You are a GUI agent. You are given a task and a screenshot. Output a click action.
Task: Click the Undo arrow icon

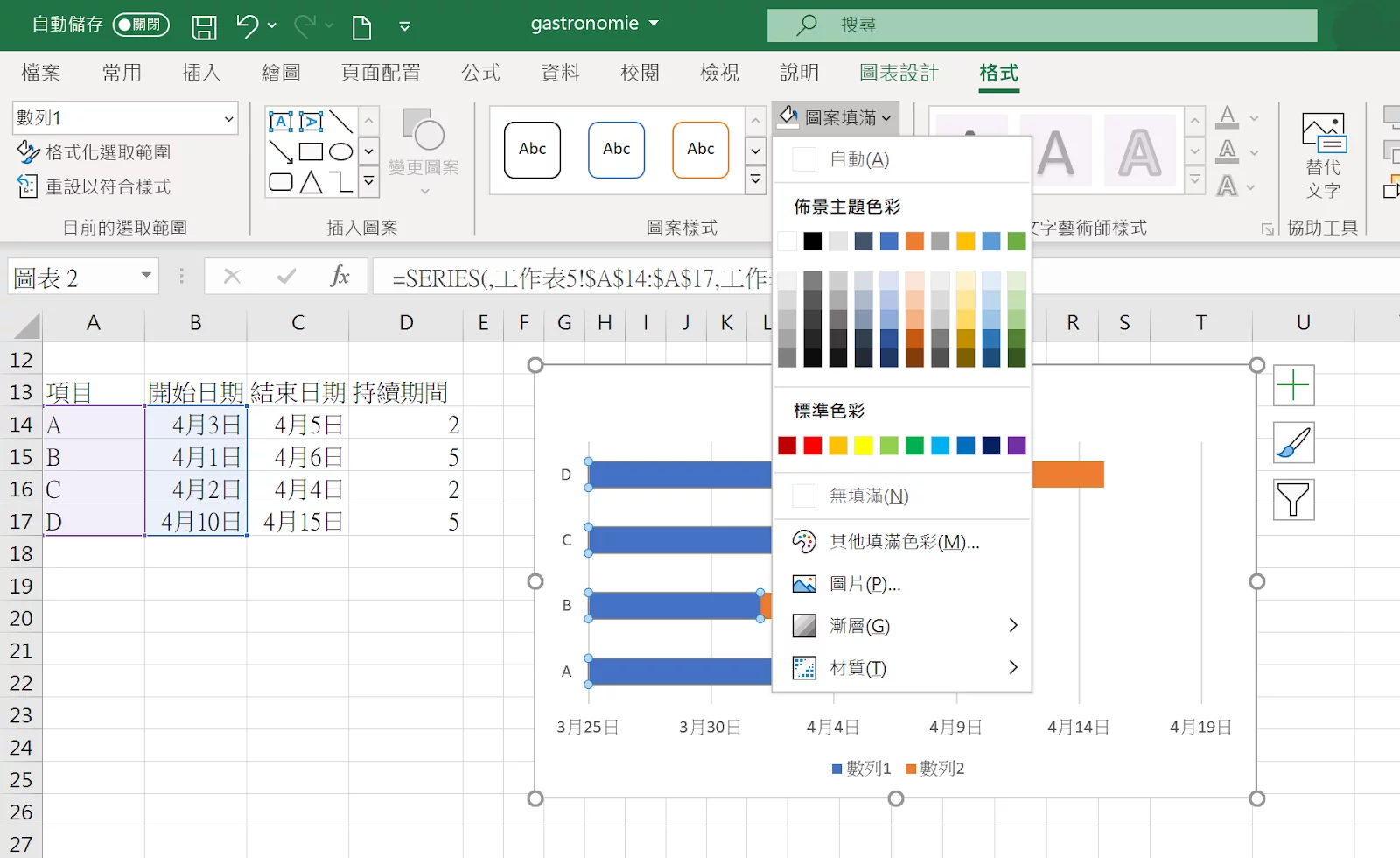point(247,26)
